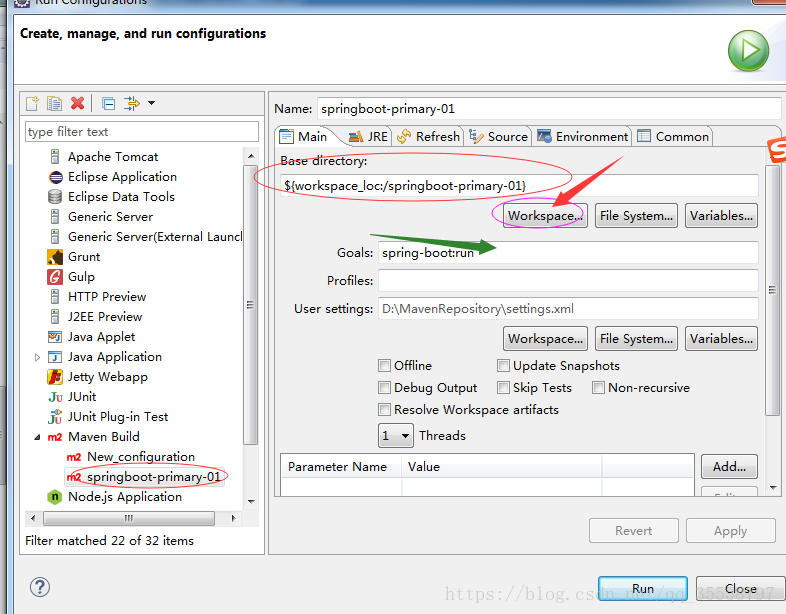Click the Main tab vertical scrollbar thumb
The width and height of the screenshot is (786, 614).
pos(772,290)
